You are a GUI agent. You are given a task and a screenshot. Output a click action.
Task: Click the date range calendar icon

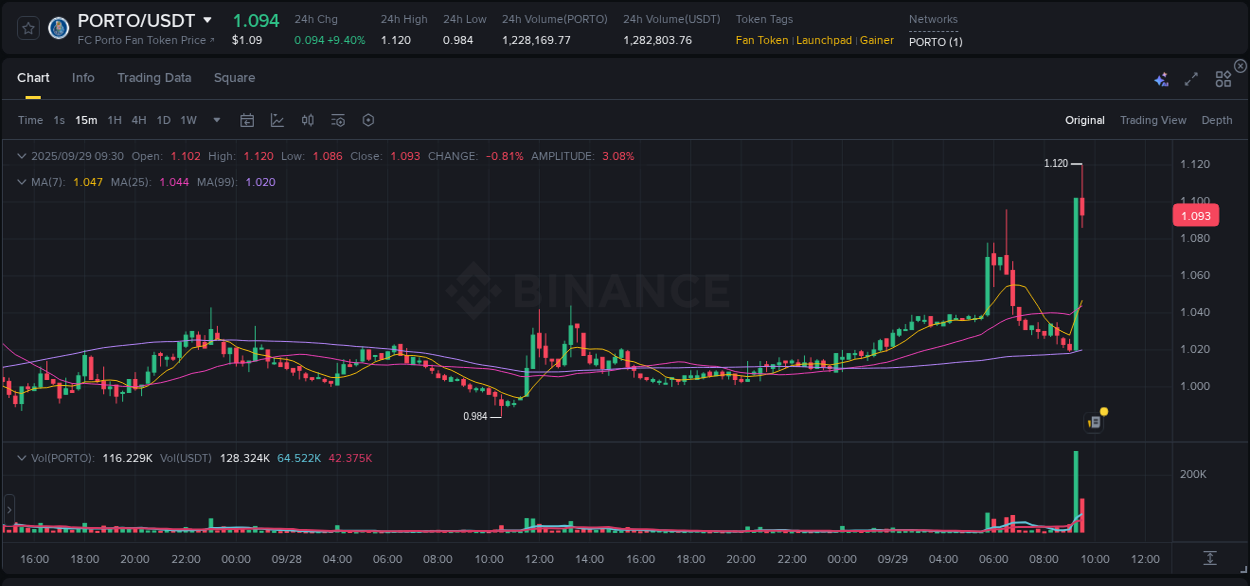click(x=247, y=119)
